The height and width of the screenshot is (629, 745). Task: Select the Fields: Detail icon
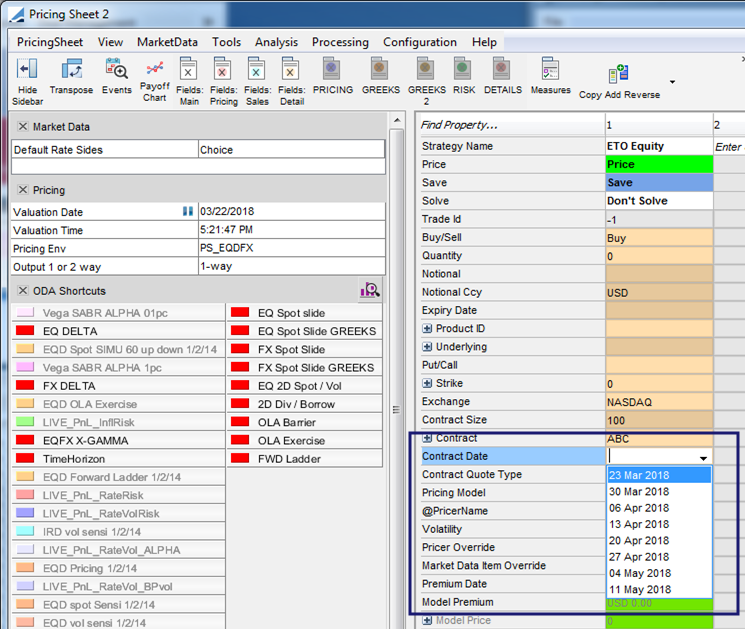coord(290,69)
